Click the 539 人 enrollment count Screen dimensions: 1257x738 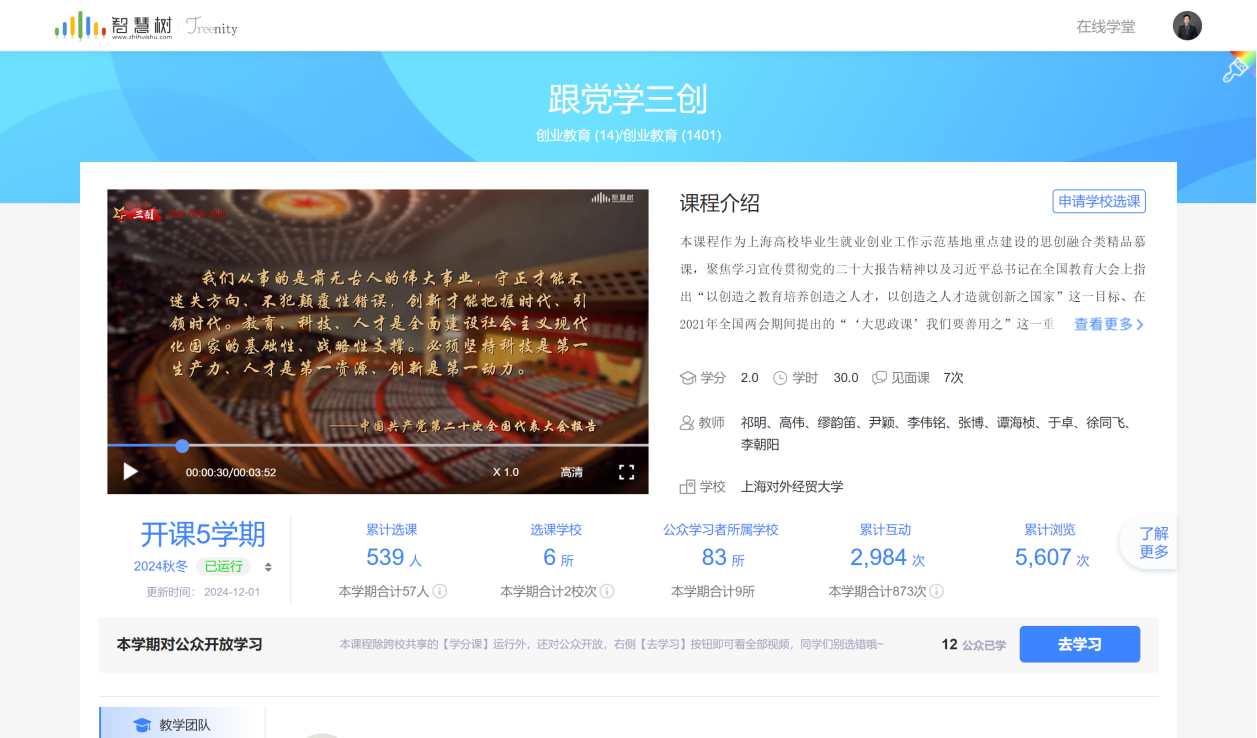click(x=394, y=558)
